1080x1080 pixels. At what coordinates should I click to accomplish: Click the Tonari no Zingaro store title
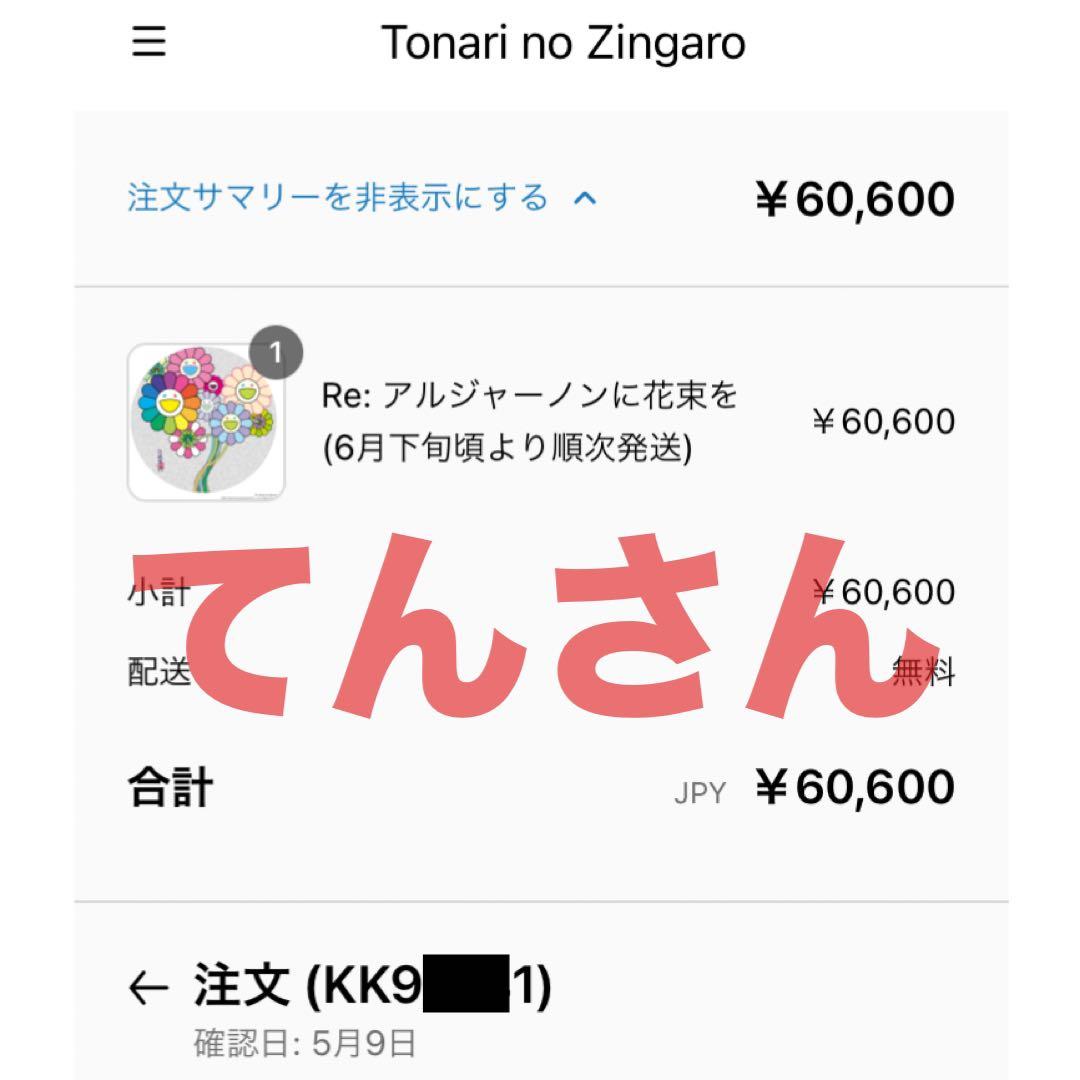click(x=563, y=44)
